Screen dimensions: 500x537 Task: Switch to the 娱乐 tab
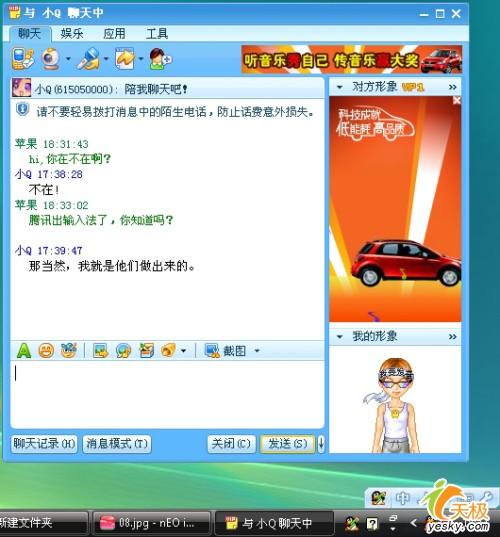point(72,34)
